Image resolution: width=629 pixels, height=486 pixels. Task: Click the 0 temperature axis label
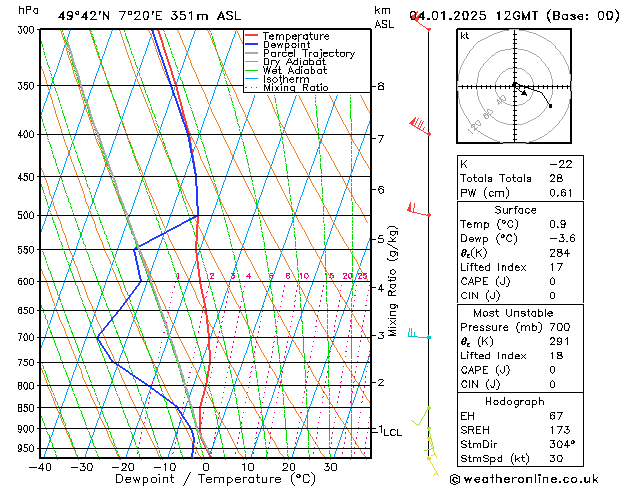206,467
